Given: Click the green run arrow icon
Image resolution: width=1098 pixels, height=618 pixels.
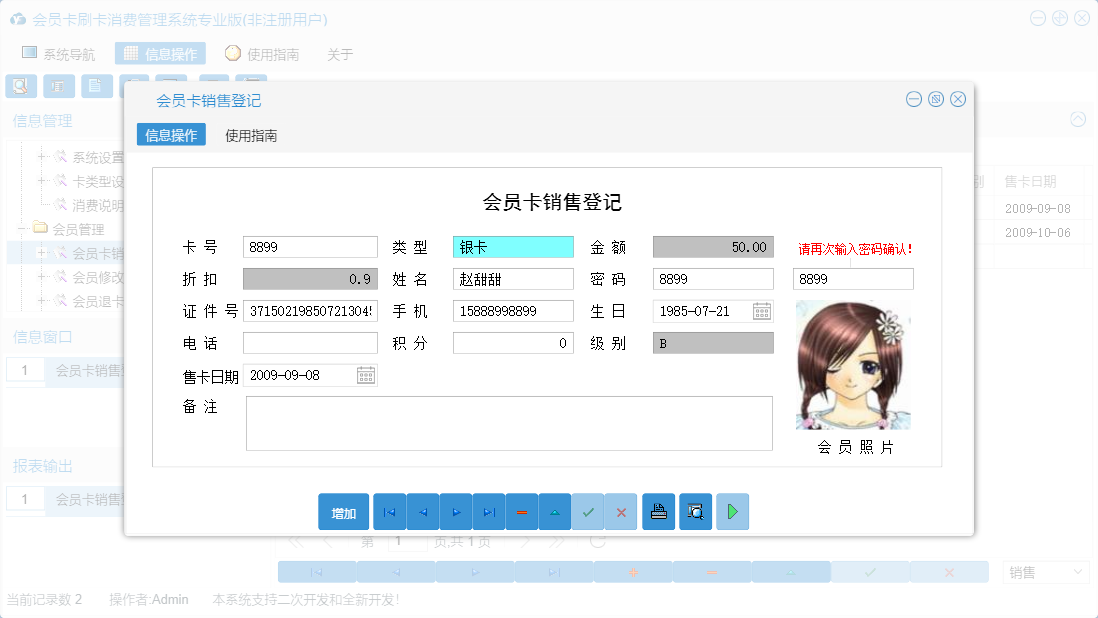Looking at the screenshot, I should [732, 511].
